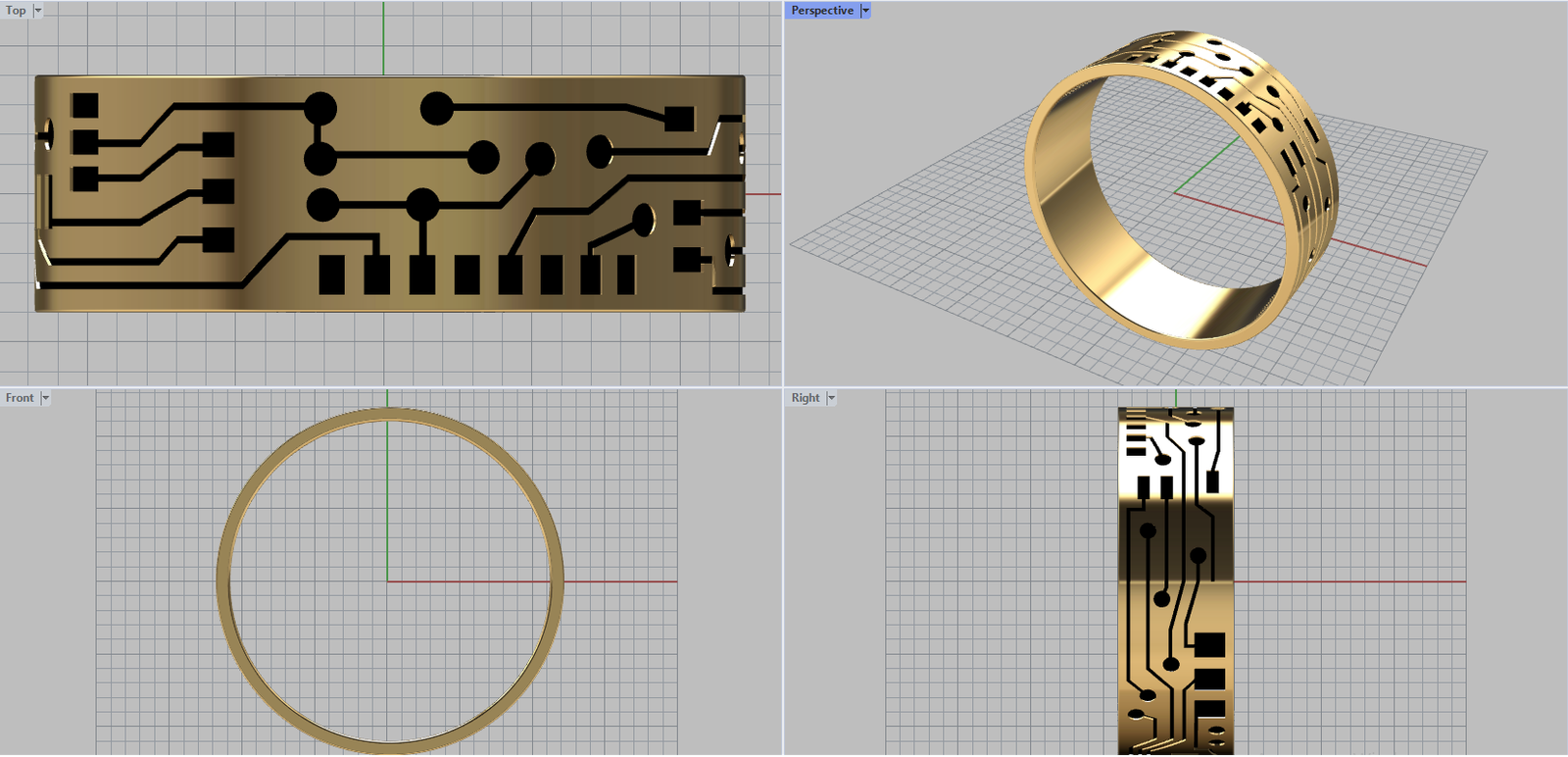Click the green axis line in Top viewport
The image size is (1568, 757).
383,37
